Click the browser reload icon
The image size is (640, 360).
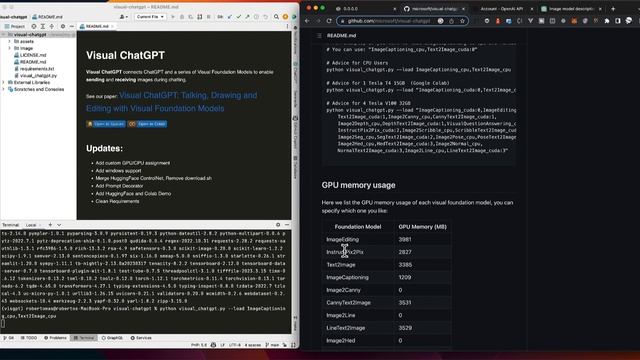[329, 21]
